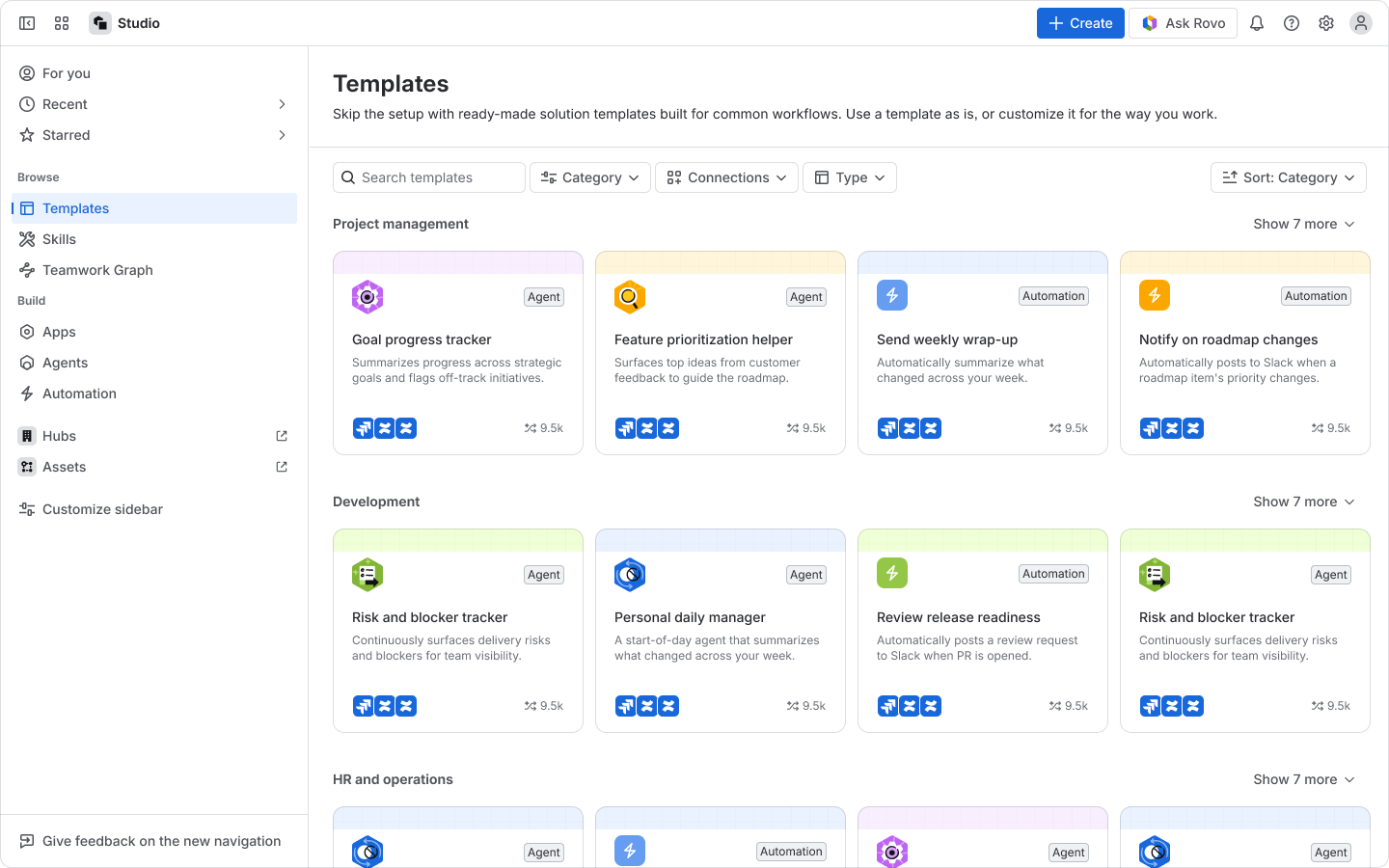Click 9.5k count on Personal daily manager
Viewport: 1389px width, 868px height.
pyautogui.click(x=806, y=706)
